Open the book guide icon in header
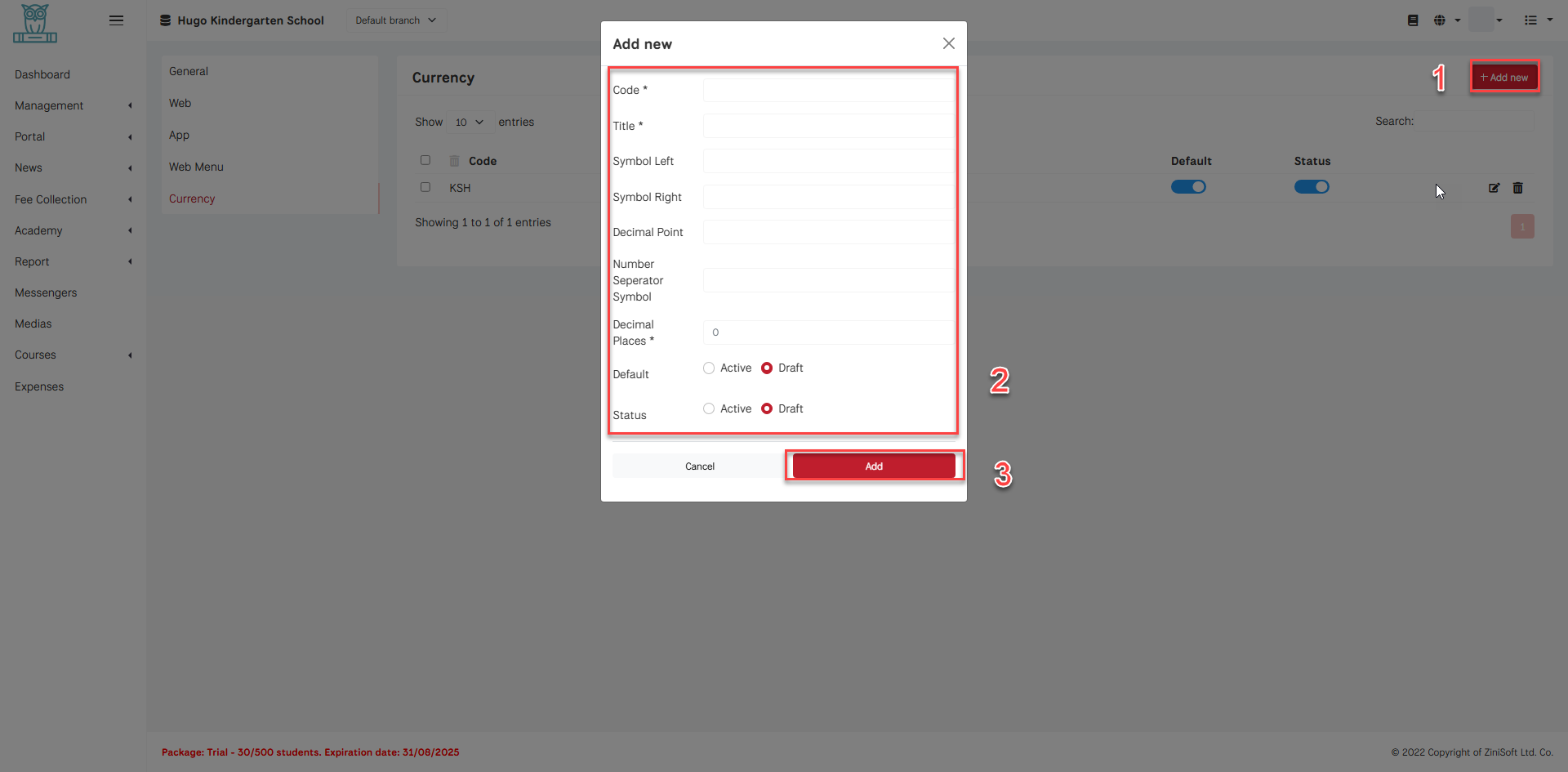The width and height of the screenshot is (1568, 772). [1413, 20]
